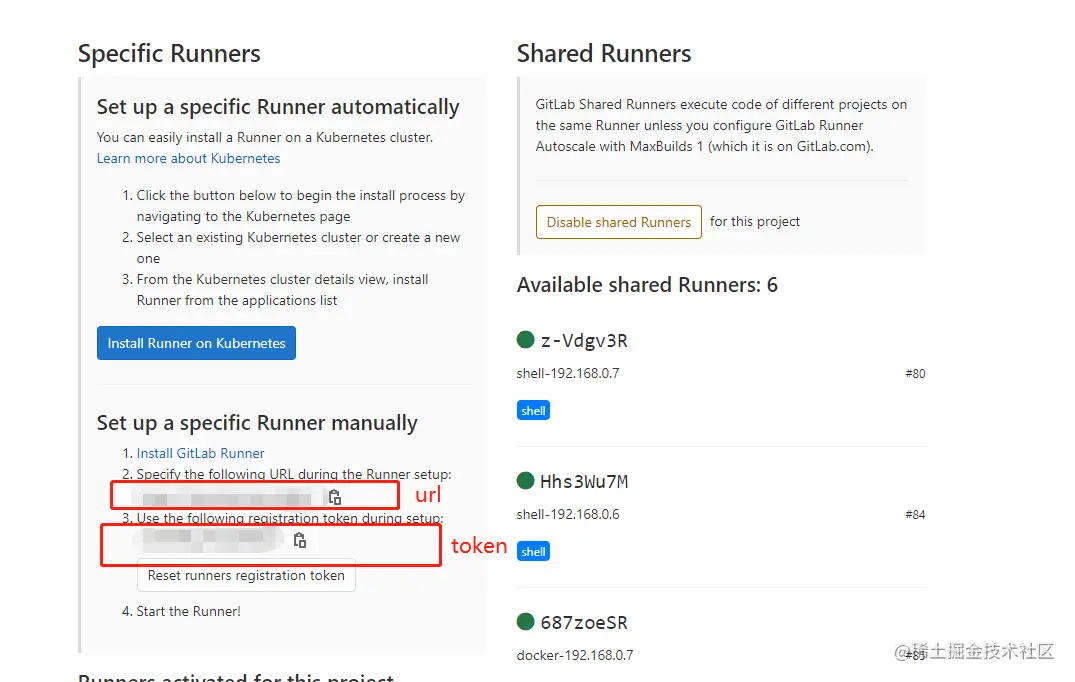Select runner name 687zoeSR
The image size is (1075, 682).
584,623
